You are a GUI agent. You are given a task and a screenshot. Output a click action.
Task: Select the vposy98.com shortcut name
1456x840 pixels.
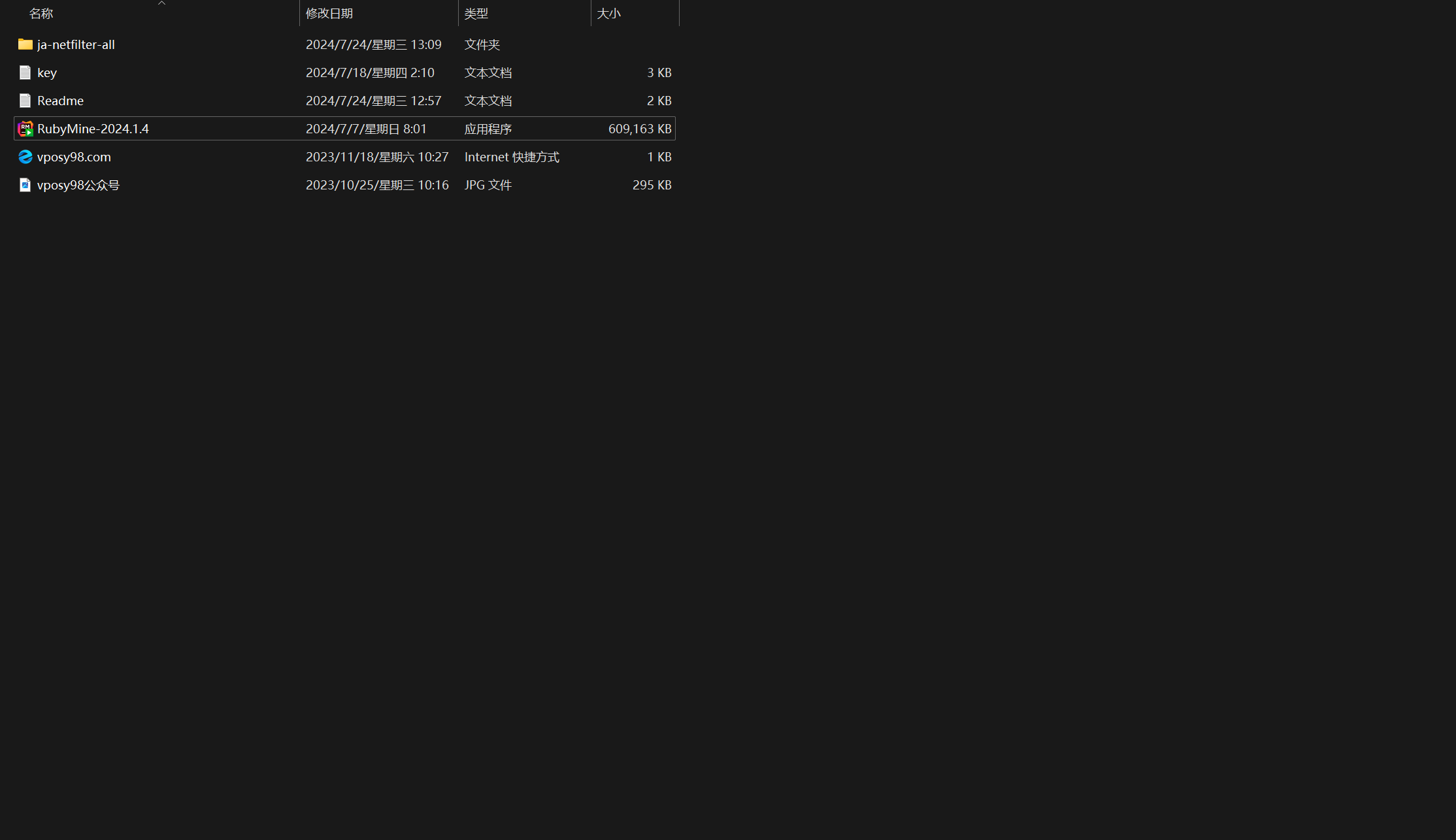pyautogui.click(x=74, y=157)
